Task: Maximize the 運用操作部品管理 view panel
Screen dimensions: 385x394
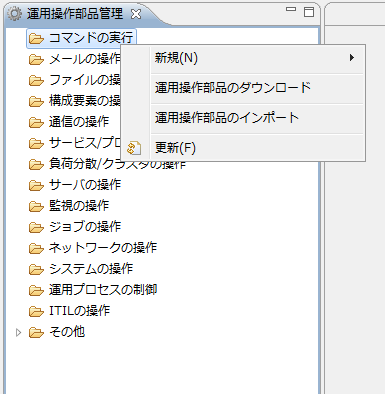Action: click(x=309, y=12)
